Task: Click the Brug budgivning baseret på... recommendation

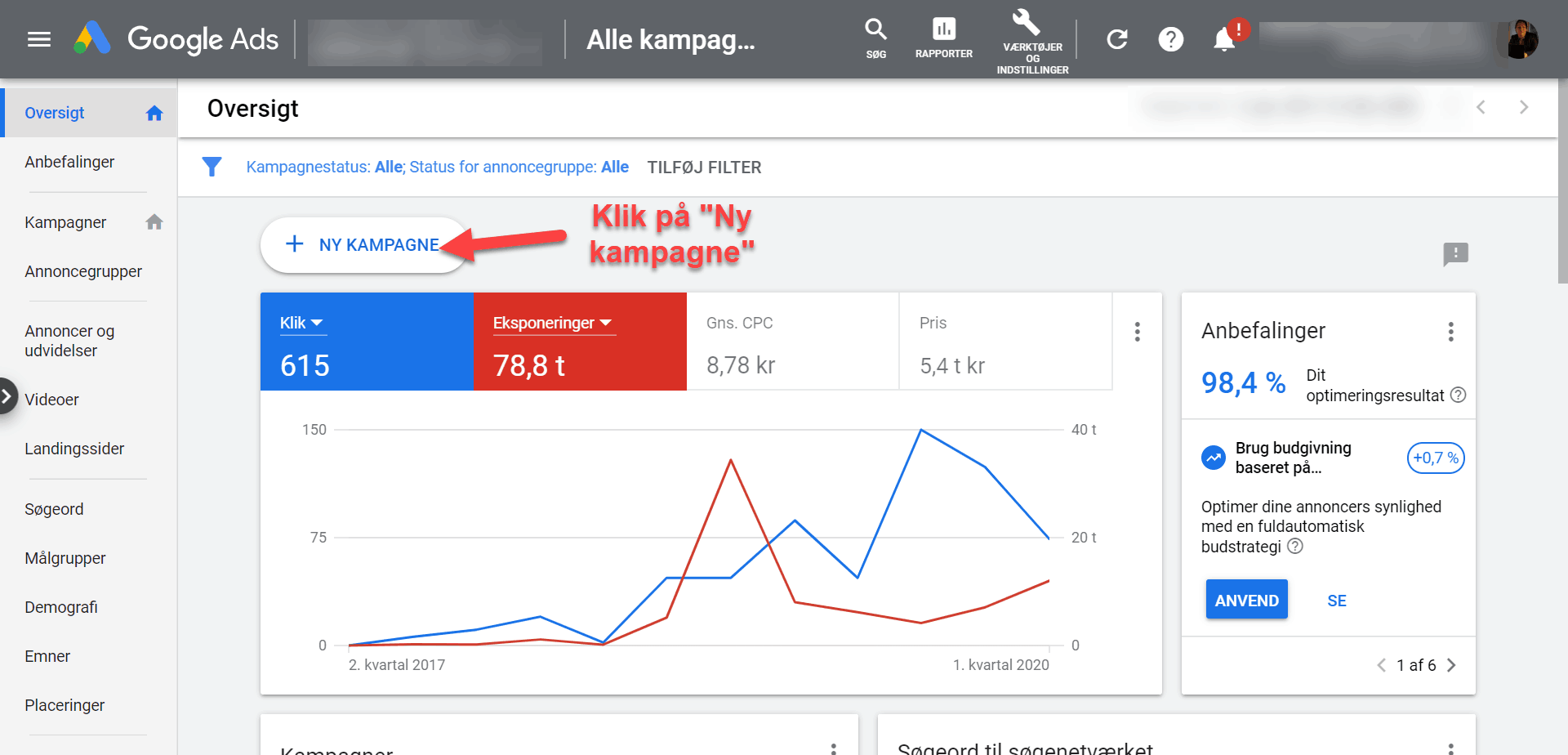Action: point(1293,458)
